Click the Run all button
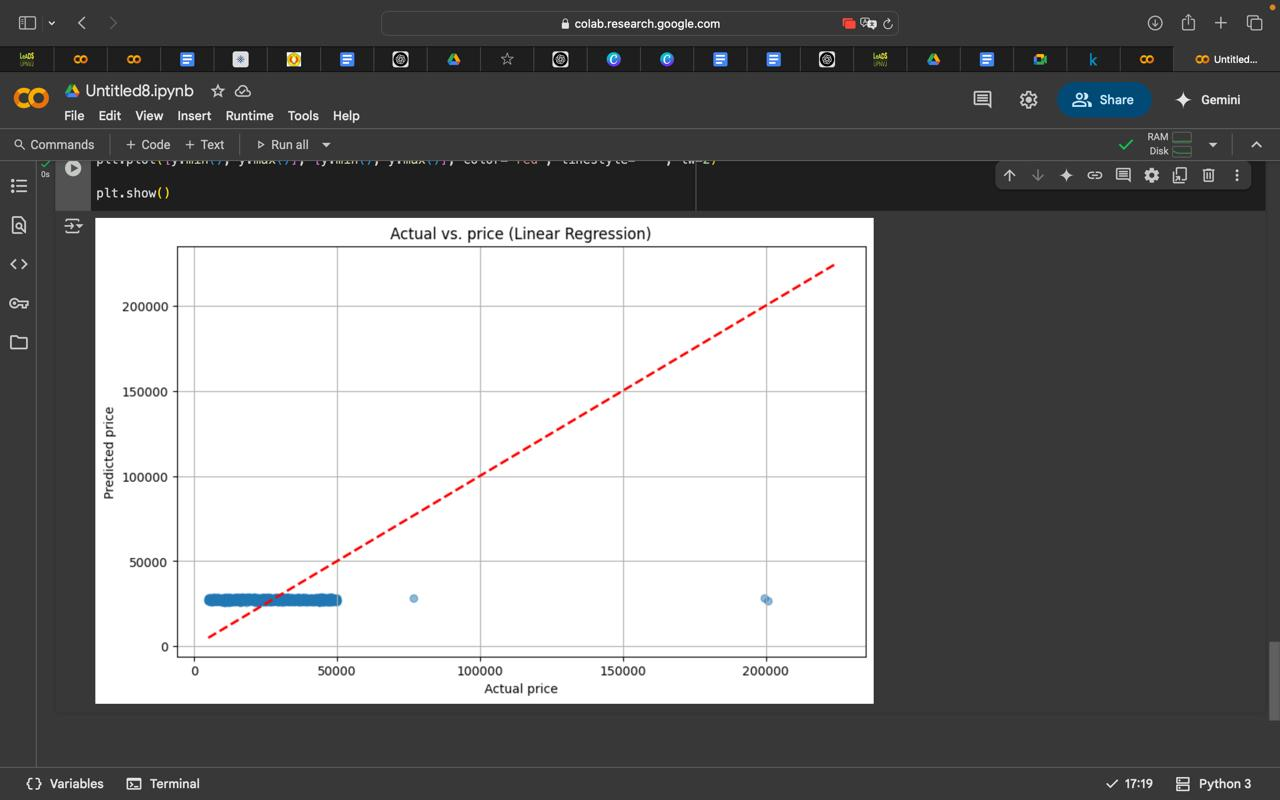Screen dimensions: 1280x800 [282, 145]
